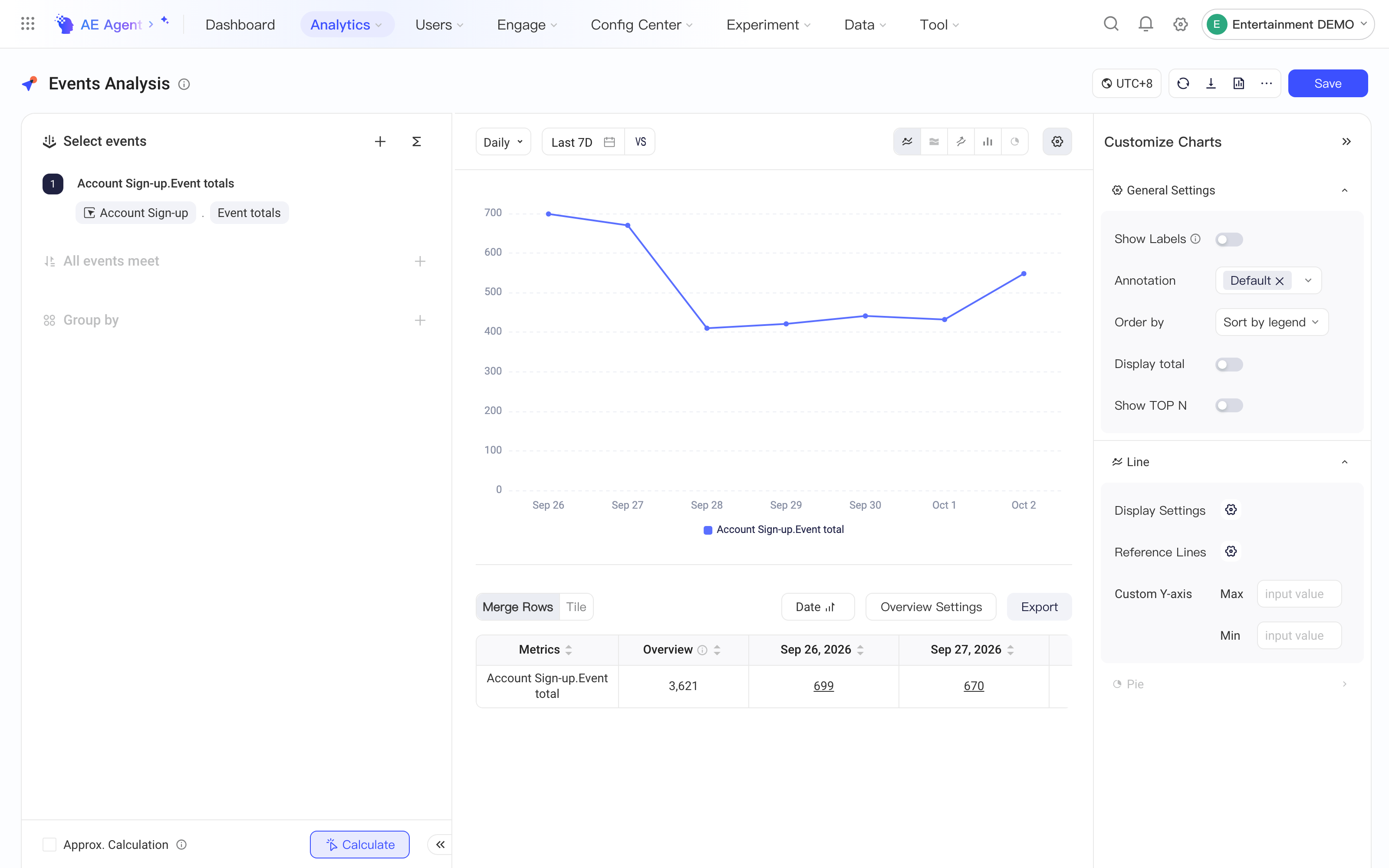
Task: Switch to the line chart view
Action: (x=907, y=142)
